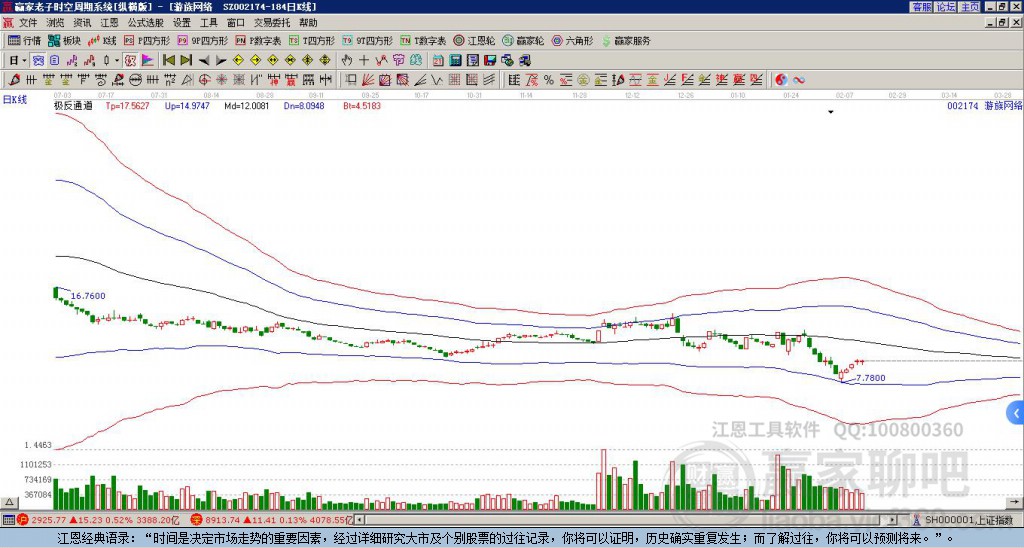This screenshot has width=1024, height=548.
Task: Click the 主页 button in title bar
Action: click(x=970, y=7)
